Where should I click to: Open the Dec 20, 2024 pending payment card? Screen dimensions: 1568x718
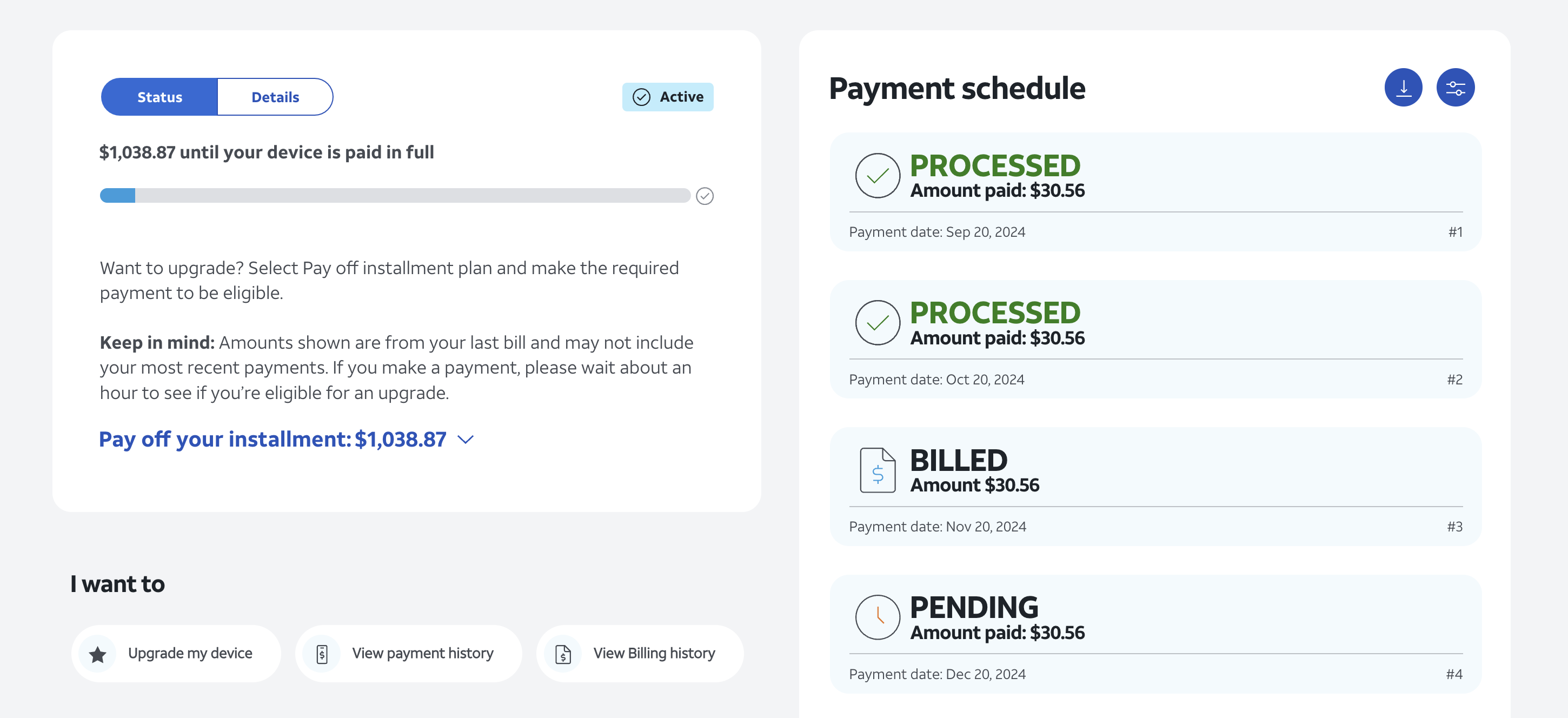click(x=1155, y=634)
